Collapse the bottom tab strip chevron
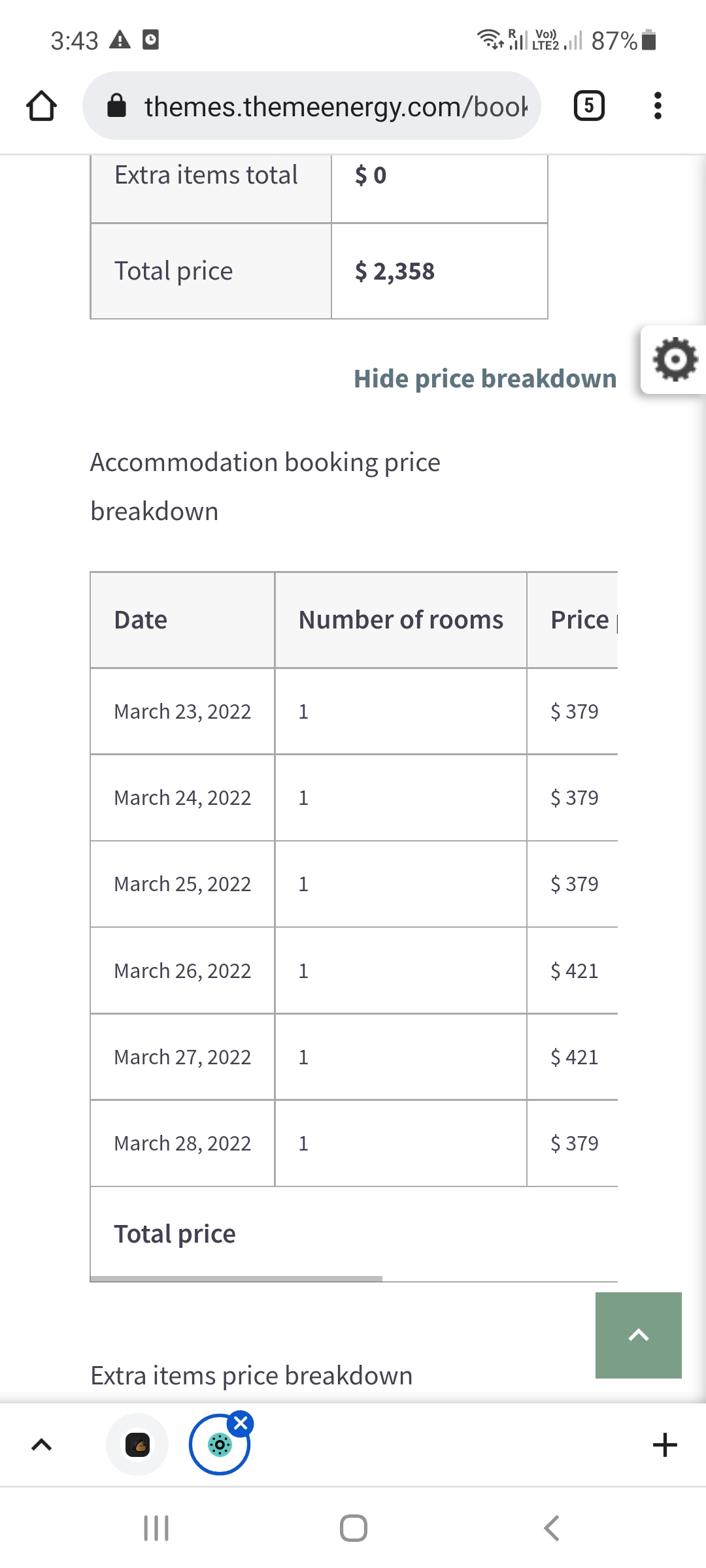 (41, 1445)
